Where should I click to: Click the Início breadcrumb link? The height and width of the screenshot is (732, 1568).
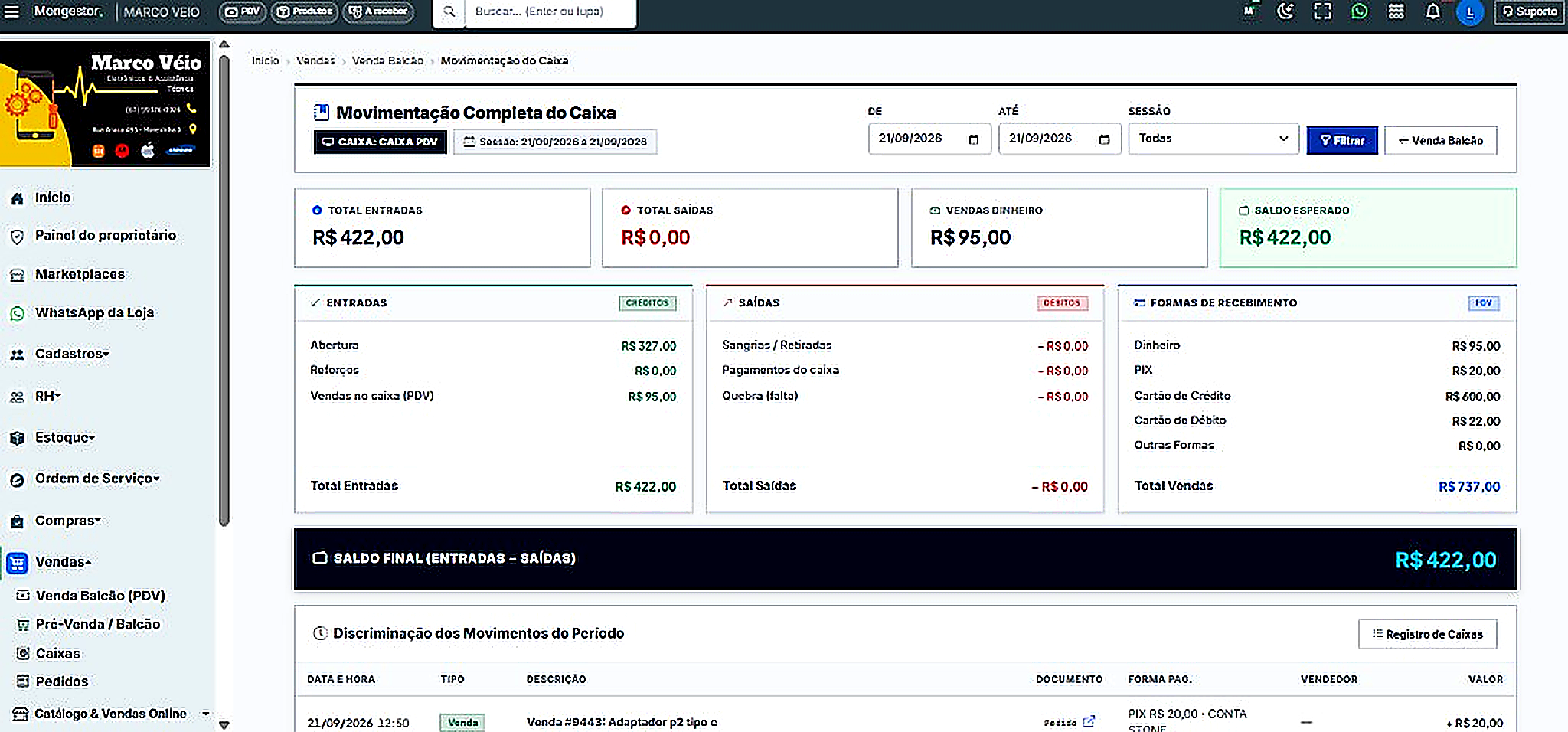[265, 60]
